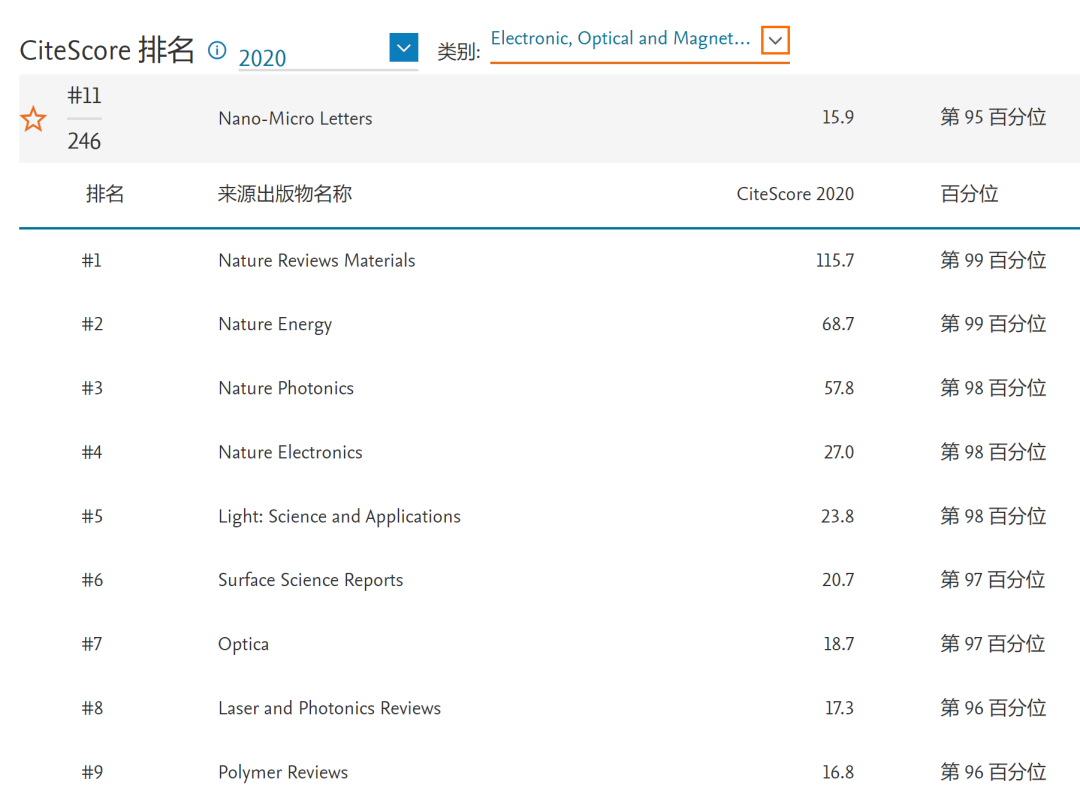
Task: Open Nature Photonics source link
Action: click(x=286, y=388)
